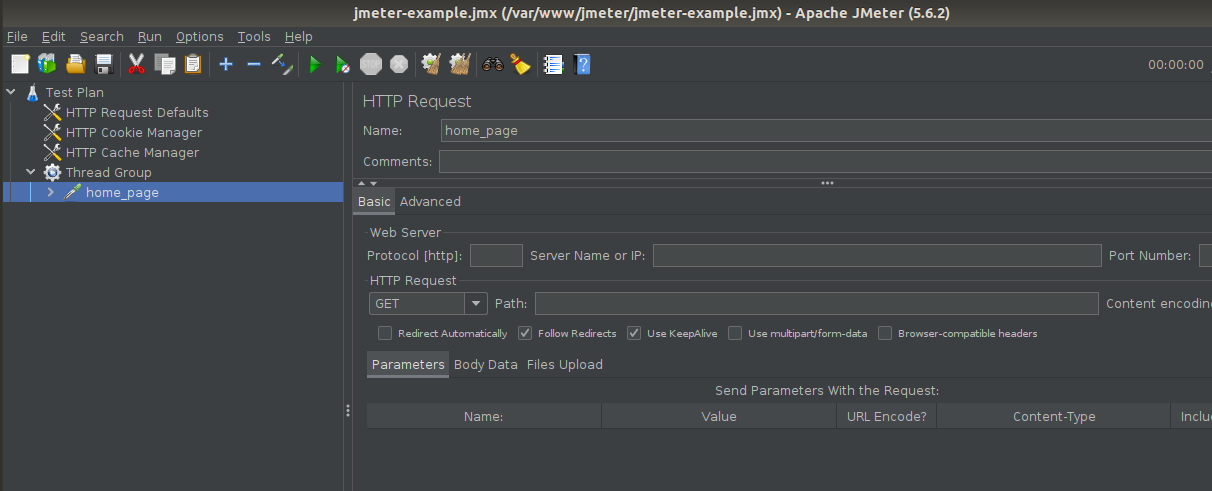Open the Templates icon in toolbar
Image resolution: width=1212 pixels, height=491 pixels.
[47, 64]
